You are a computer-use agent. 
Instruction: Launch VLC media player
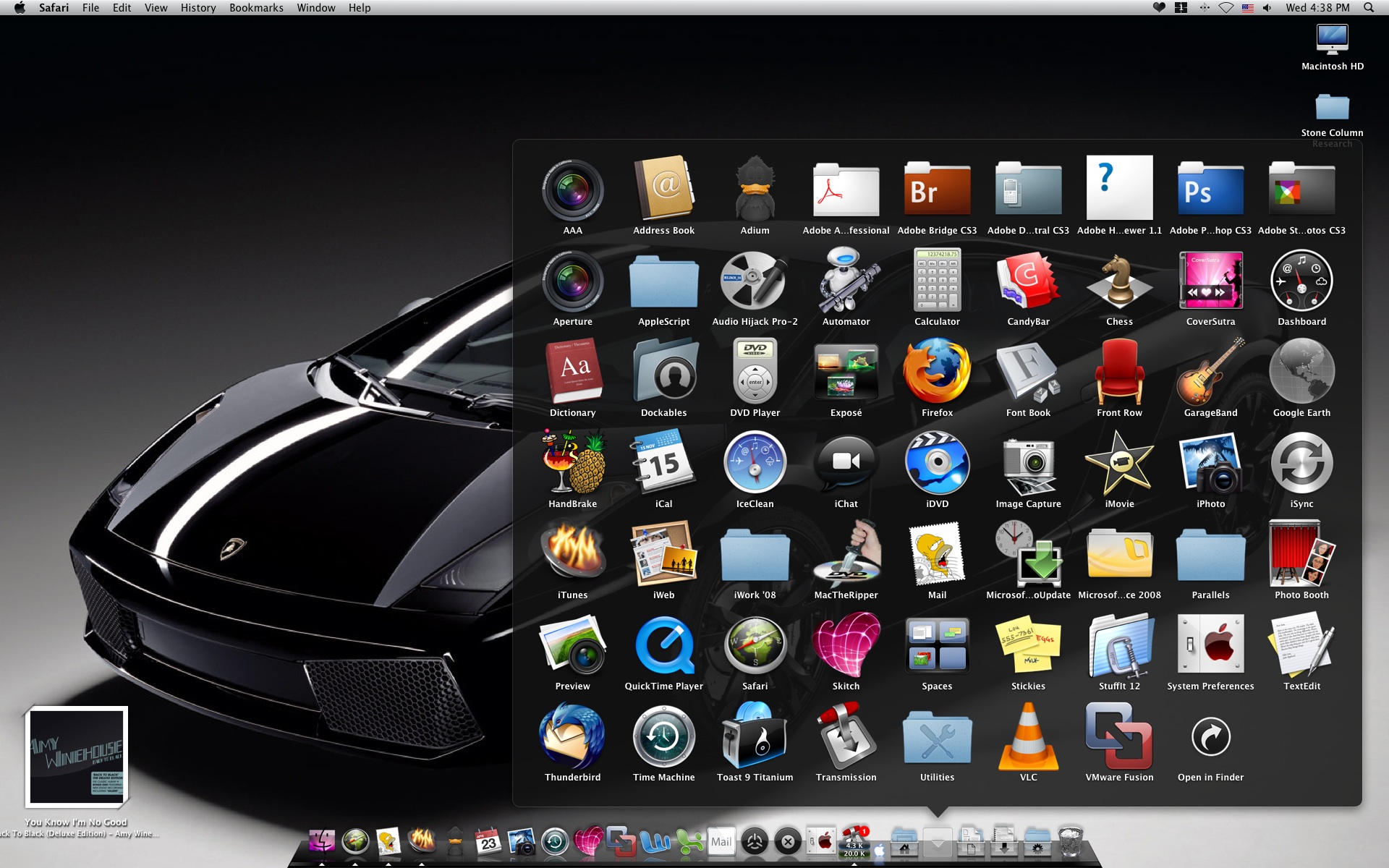[1028, 737]
